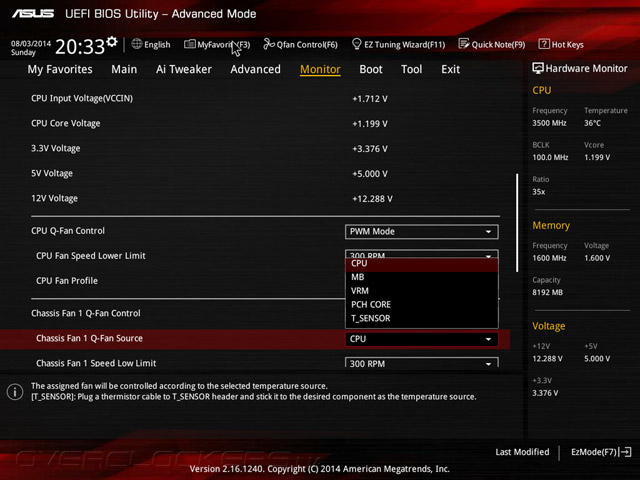The height and width of the screenshot is (480, 640).
Task: Open the Ai Tweaker tab
Action: click(184, 69)
